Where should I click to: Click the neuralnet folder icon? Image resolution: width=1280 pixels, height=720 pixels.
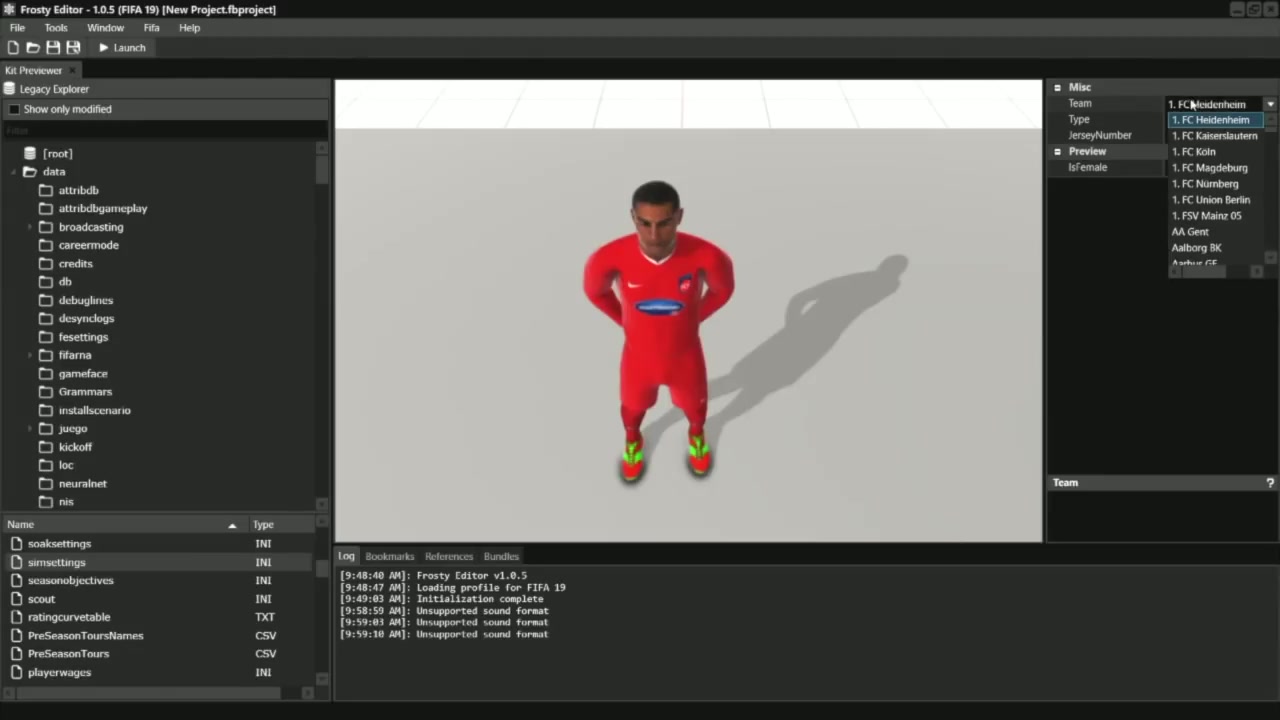46,484
